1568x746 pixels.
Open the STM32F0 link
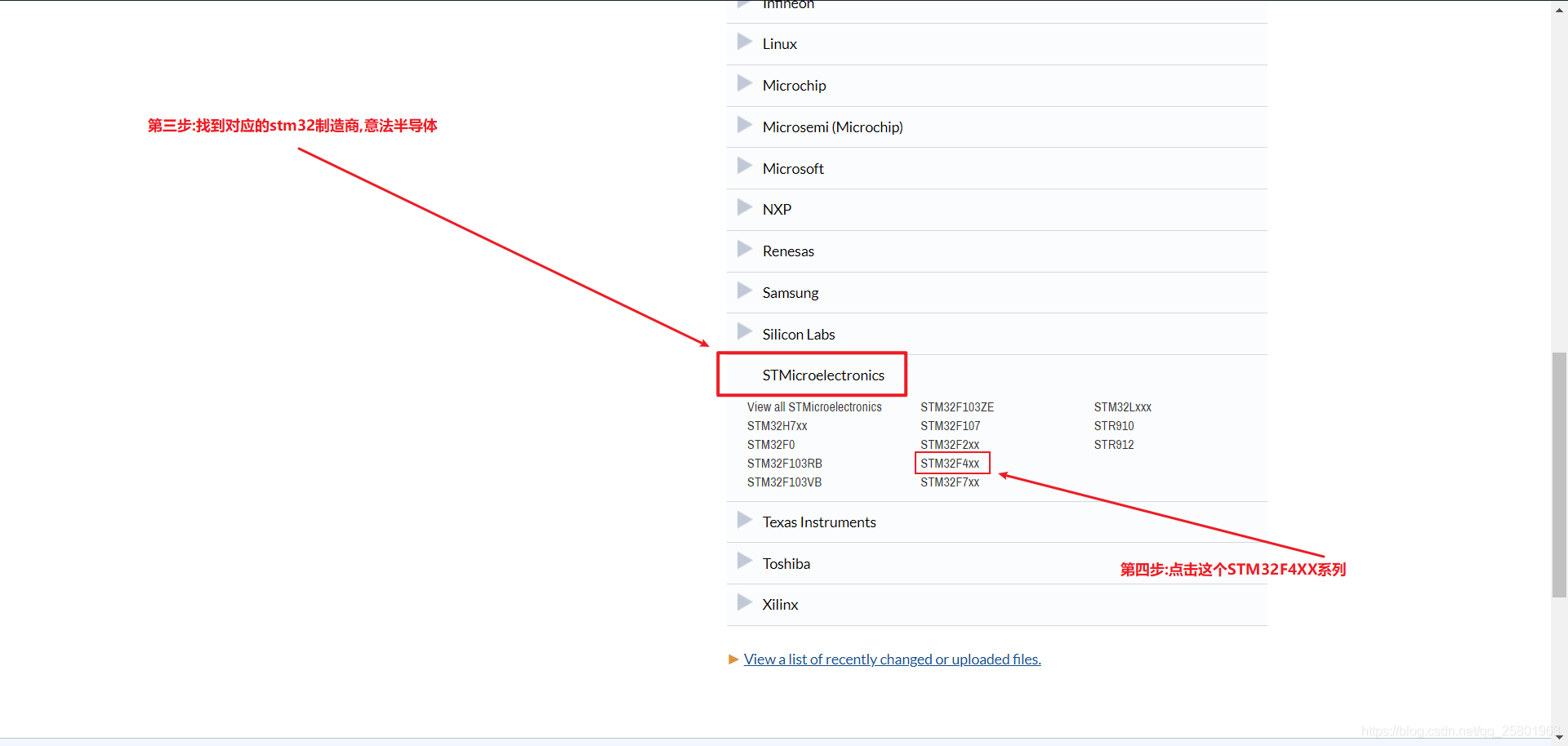pyautogui.click(x=770, y=445)
